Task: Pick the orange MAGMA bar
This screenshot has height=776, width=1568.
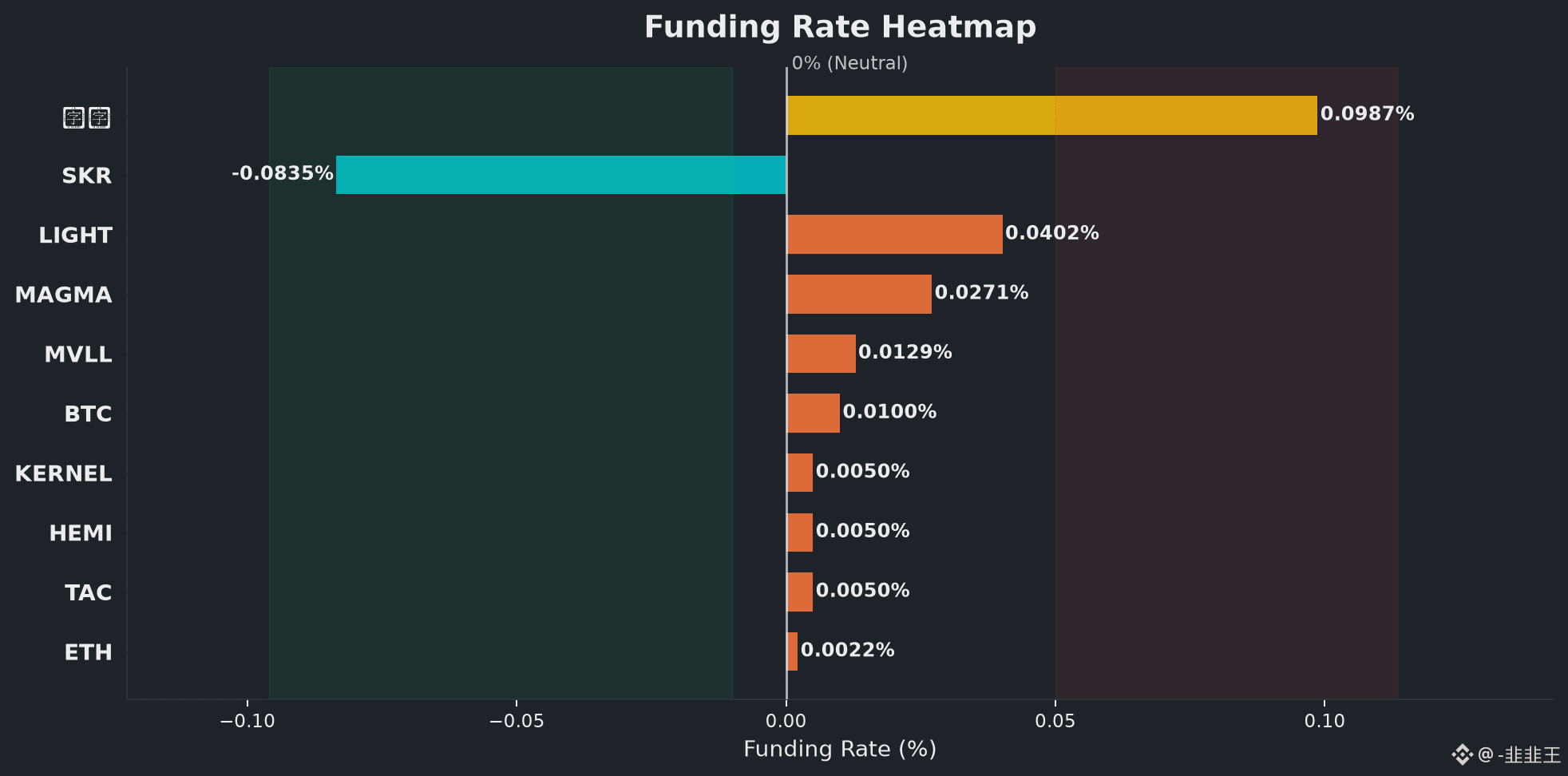Action: (x=859, y=294)
